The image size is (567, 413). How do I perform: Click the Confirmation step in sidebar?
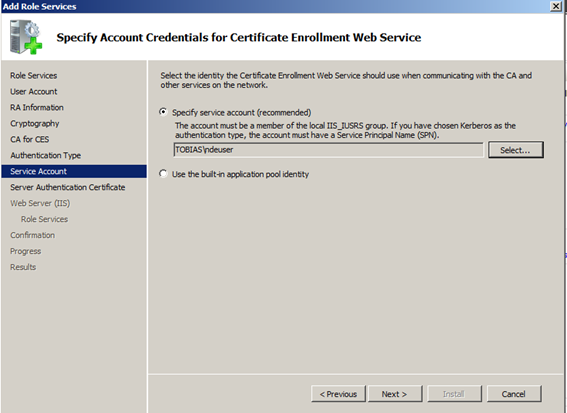33,235
